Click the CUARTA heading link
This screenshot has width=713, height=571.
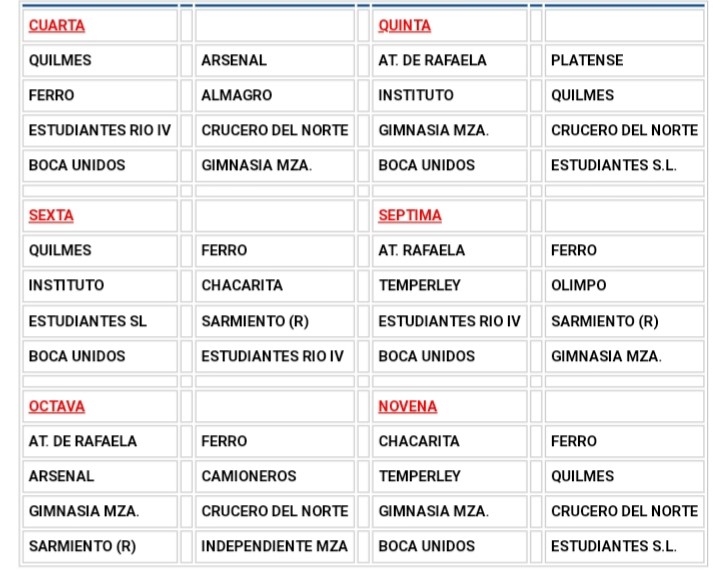pyautogui.click(x=57, y=25)
